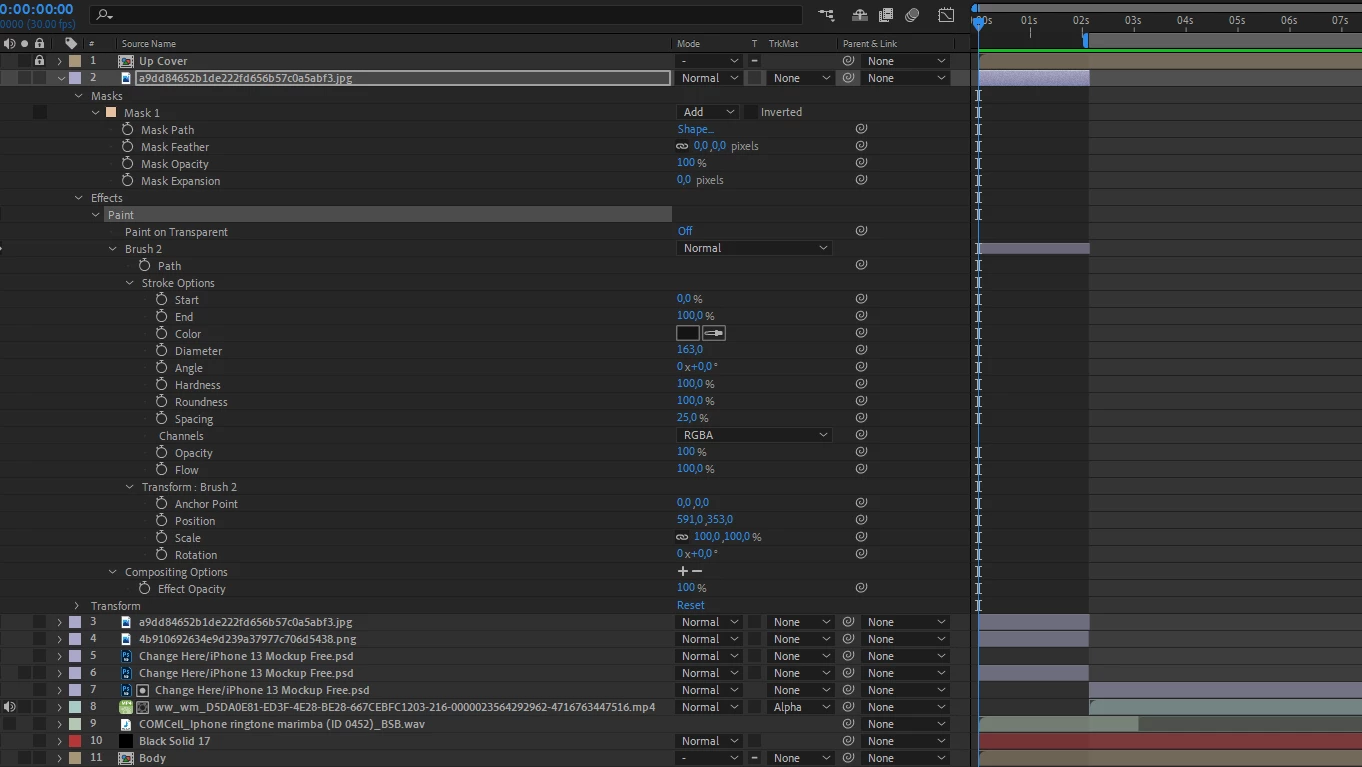The image size is (1362, 767).
Task: Click the Mask Path stopwatch
Action: (128, 129)
